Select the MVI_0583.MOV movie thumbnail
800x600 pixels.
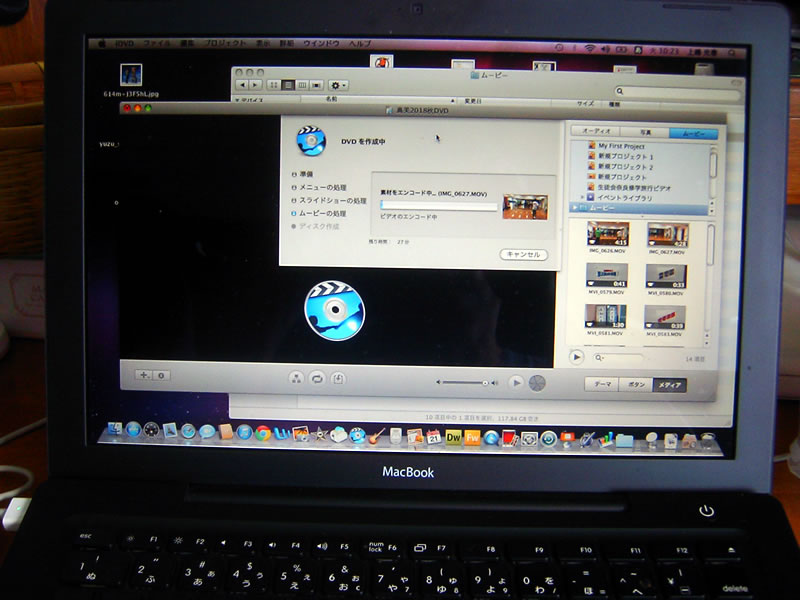click(x=665, y=317)
